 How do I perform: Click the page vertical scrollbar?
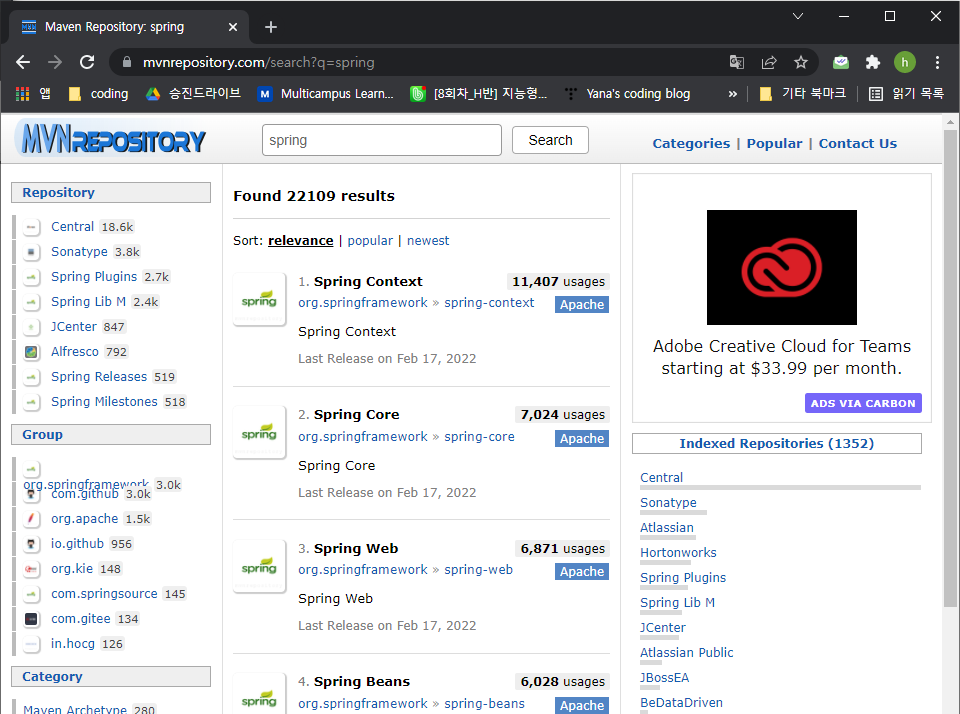point(950,367)
